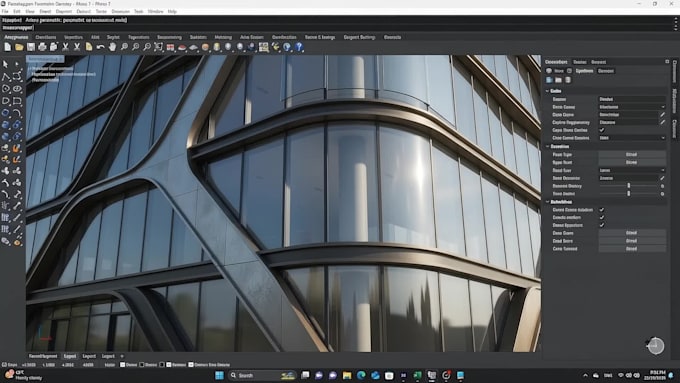Screen dimensions: 680x383
Task: Click the Cead Seire row button
Action: tap(632, 241)
